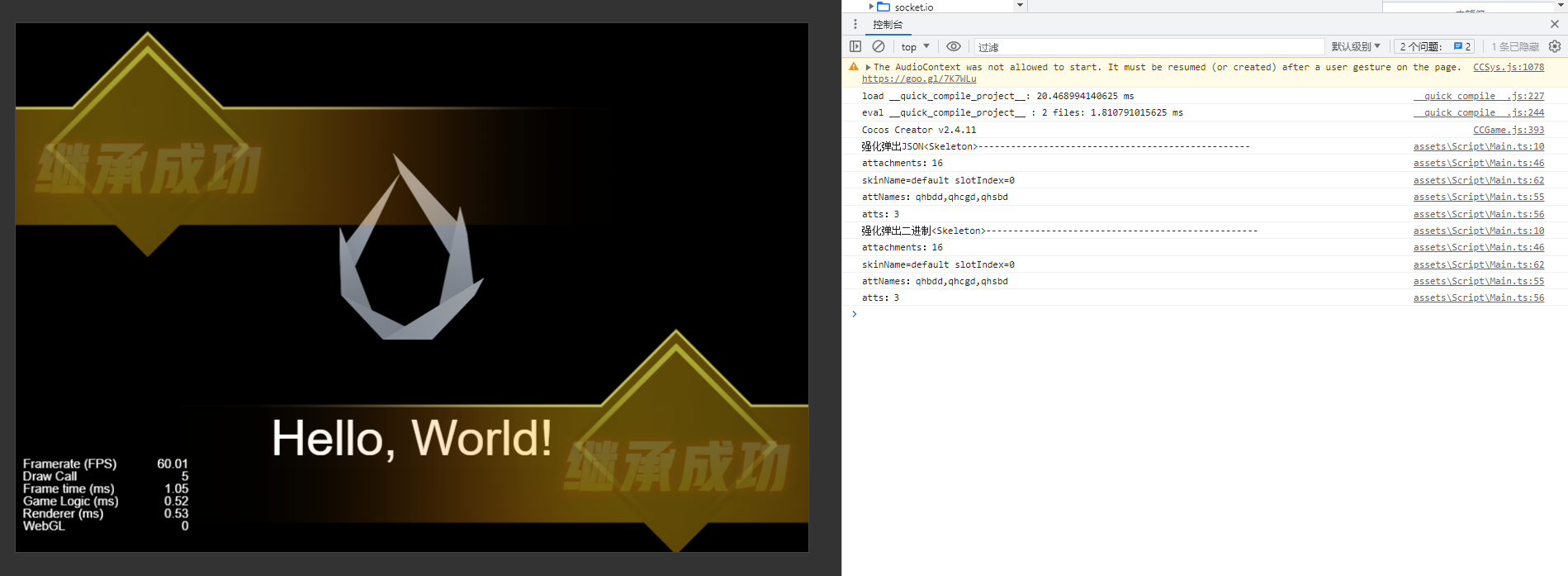Image resolution: width=1568 pixels, height=576 pixels.
Task: Open the 2 个问题 issues button
Action: click(x=1433, y=46)
